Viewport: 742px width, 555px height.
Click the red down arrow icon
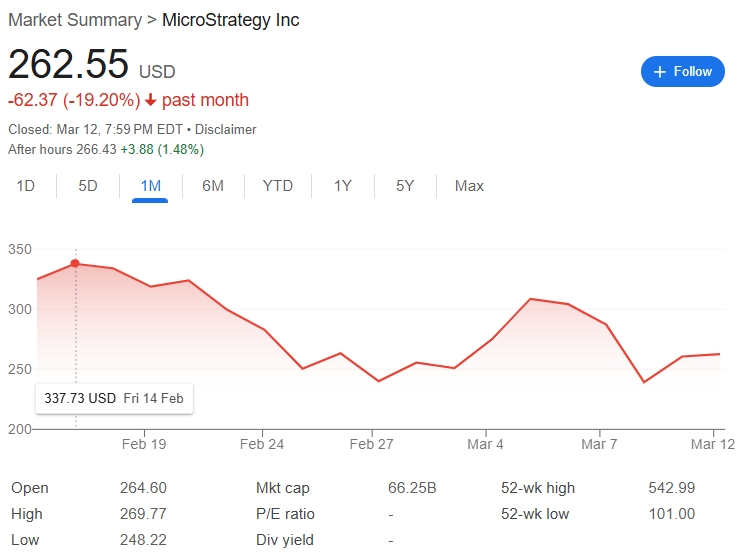pos(150,100)
